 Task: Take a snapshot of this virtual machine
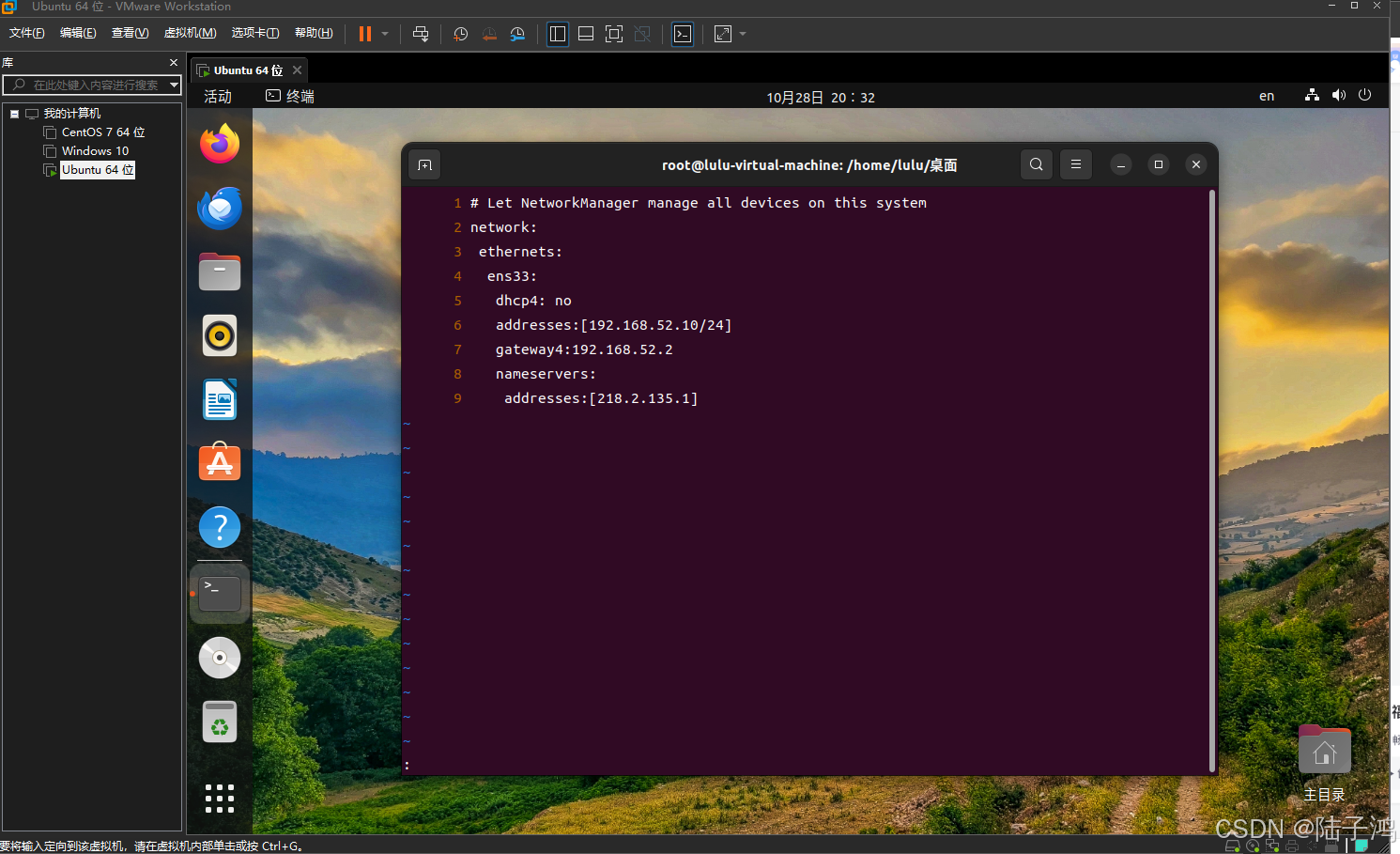(460, 34)
